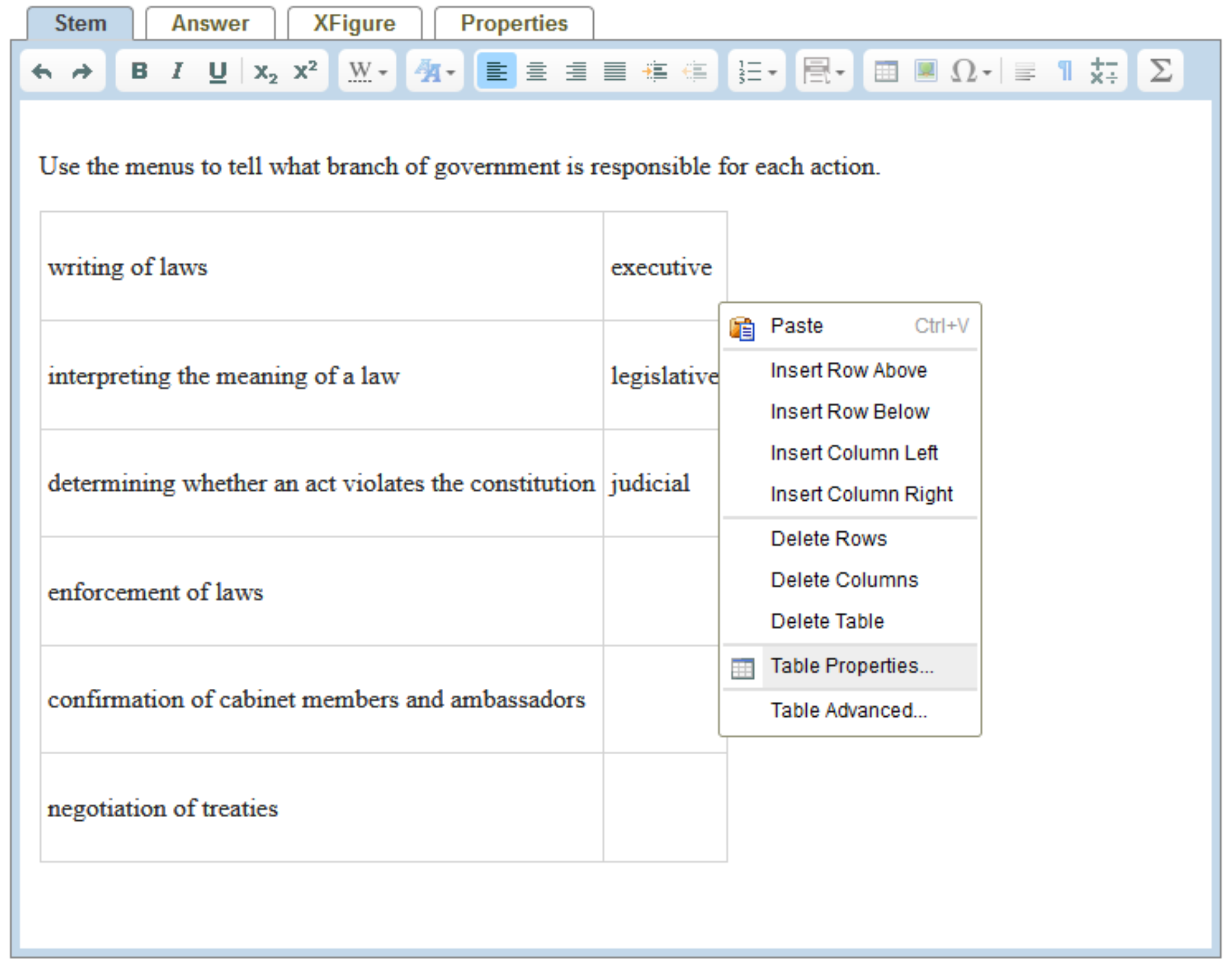Click Delete Columns in context menu
Image resolution: width=1232 pixels, height=965 pixels.
[x=844, y=580]
